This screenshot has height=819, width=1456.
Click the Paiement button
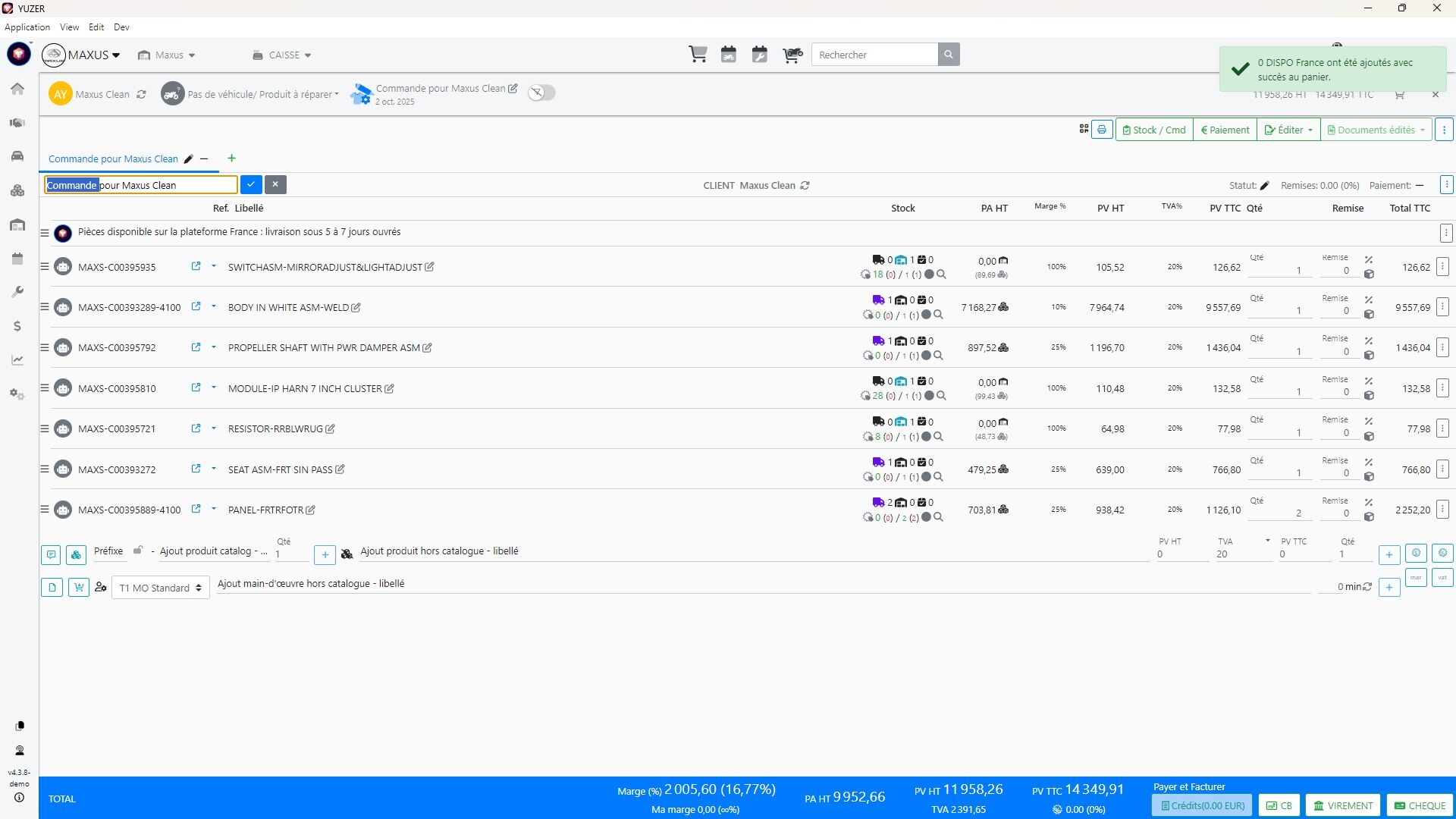pyautogui.click(x=1225, y=130)
